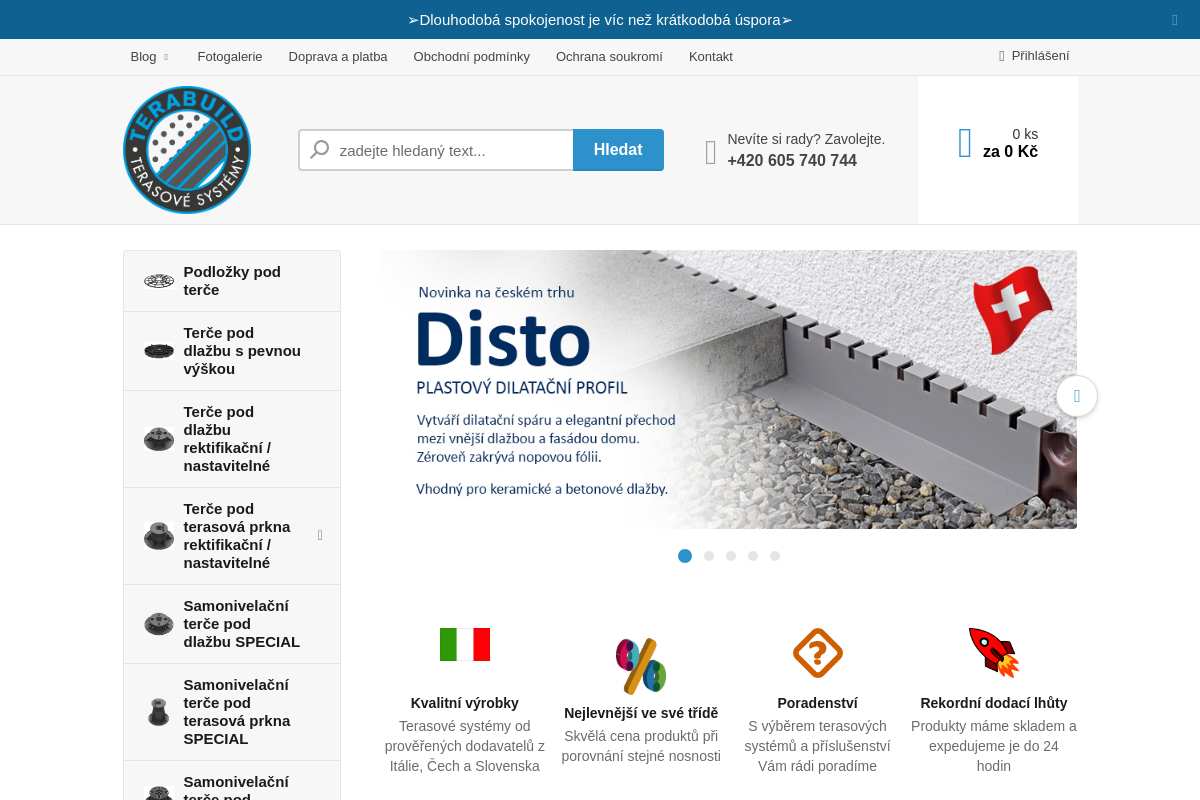Click Nejlevnější ve své třídě heading
The image size is (1200, 800).
click(641, 713)
